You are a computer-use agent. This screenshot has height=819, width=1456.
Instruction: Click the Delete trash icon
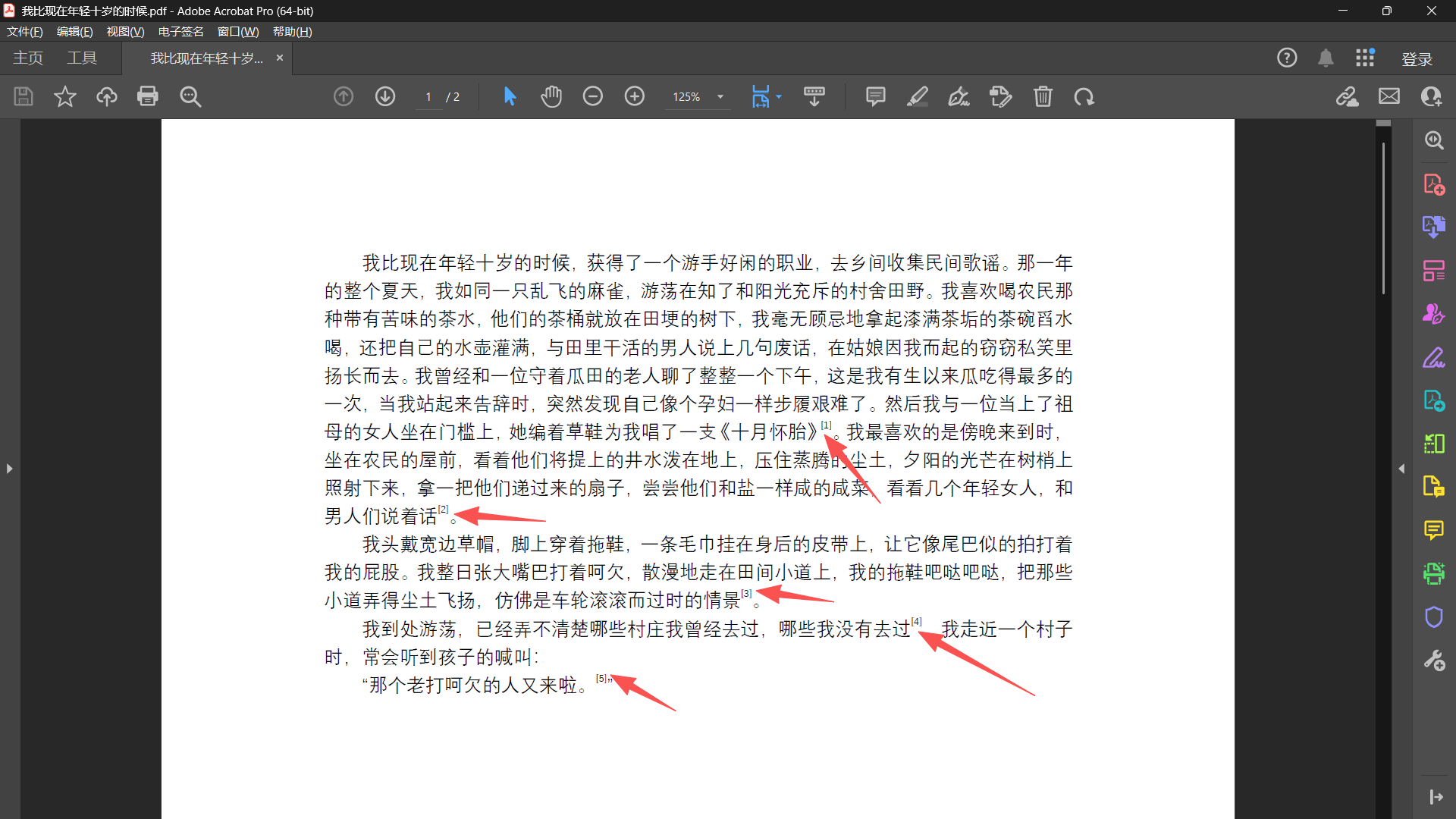coord(1043,96)
